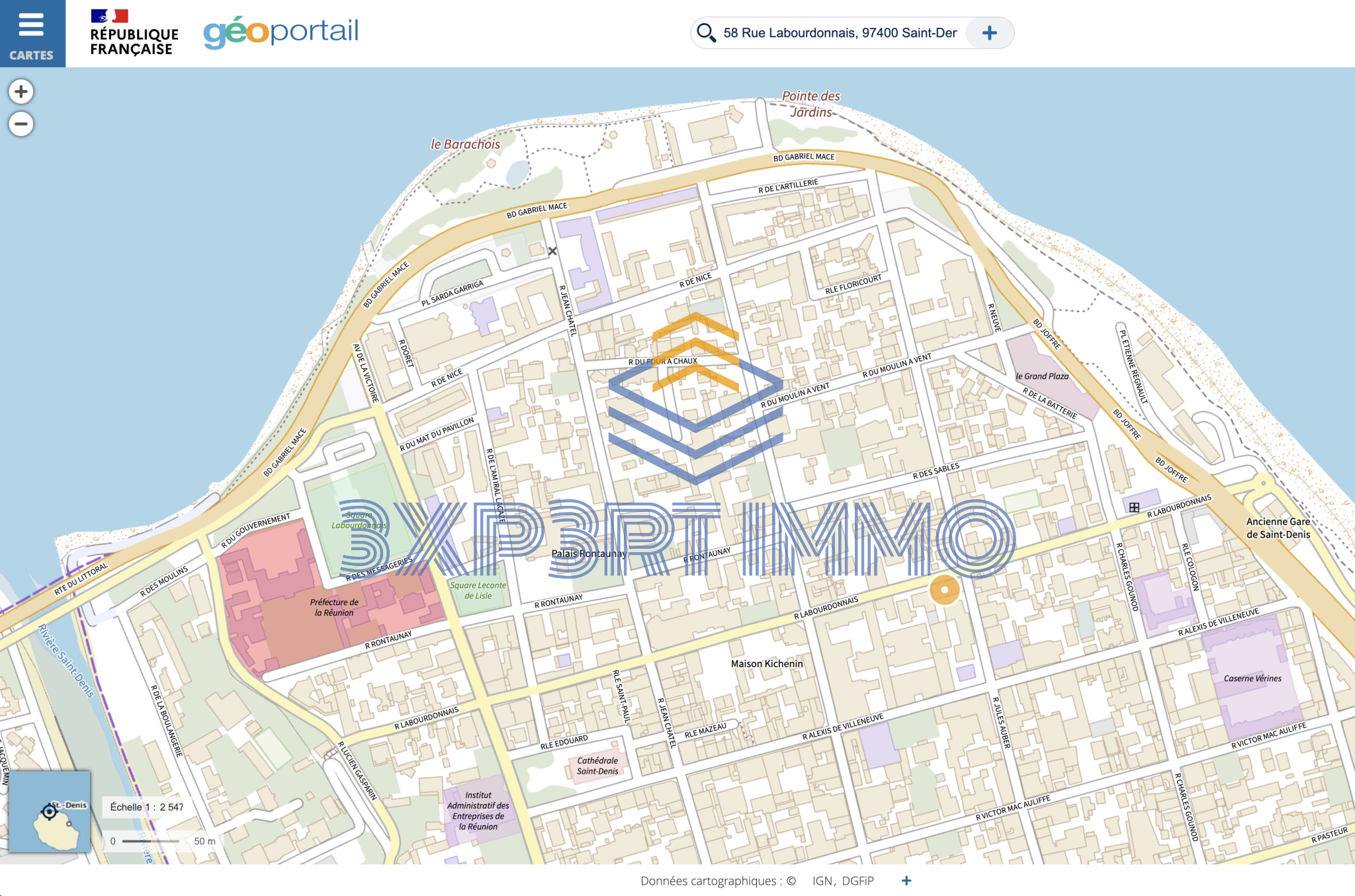
Task: Open the CARTES hamburger menu
Action: [x=32, y=33]
